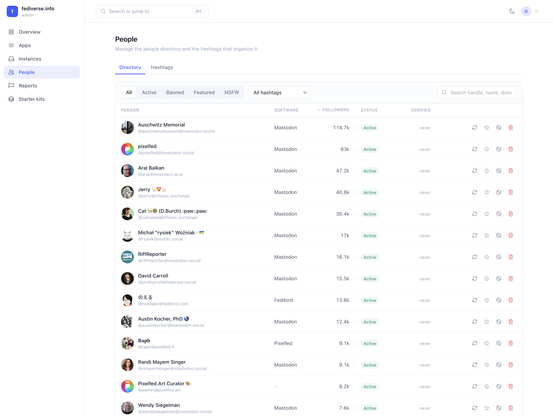553x417 pixels.
Task: Open the user account menu chevron
Action: (536, 11)
